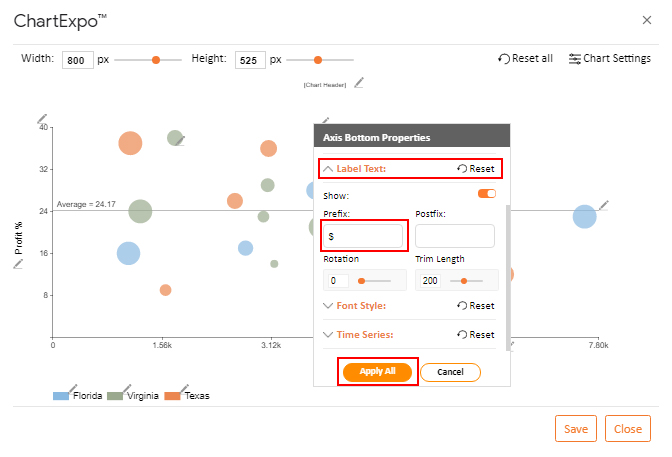Click the top-left chart edit pencil icon

pyautogui.click(x=42, y=119)
